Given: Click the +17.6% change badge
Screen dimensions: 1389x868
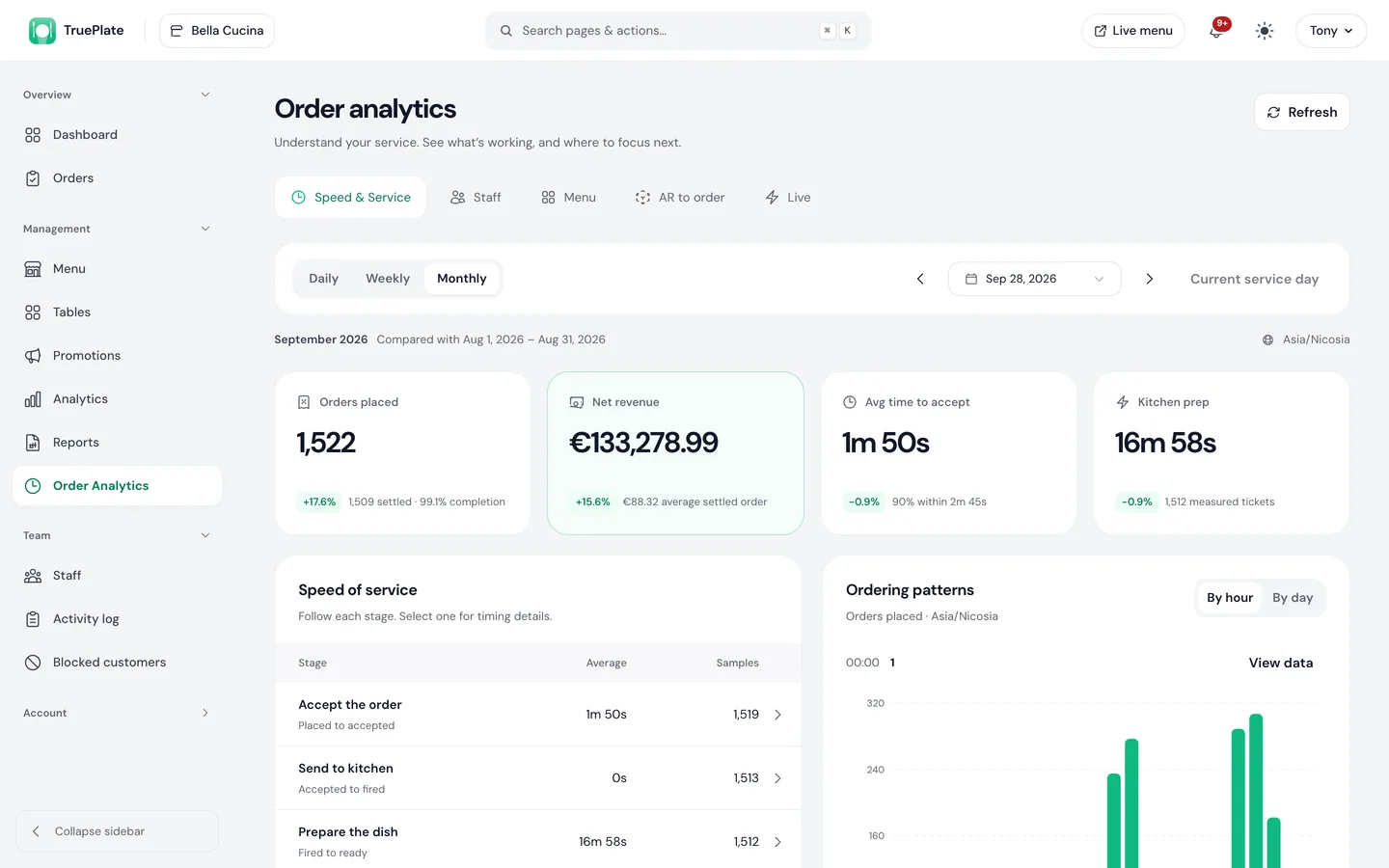Looking at the screenshot, I should coord(319,502).
